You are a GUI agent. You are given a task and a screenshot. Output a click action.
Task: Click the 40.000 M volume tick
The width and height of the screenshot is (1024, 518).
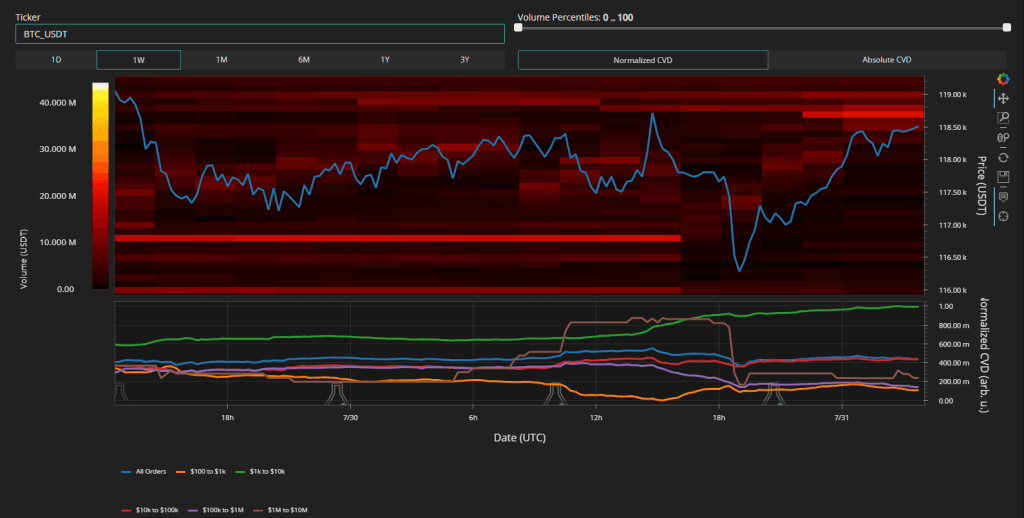coord(58,103)
